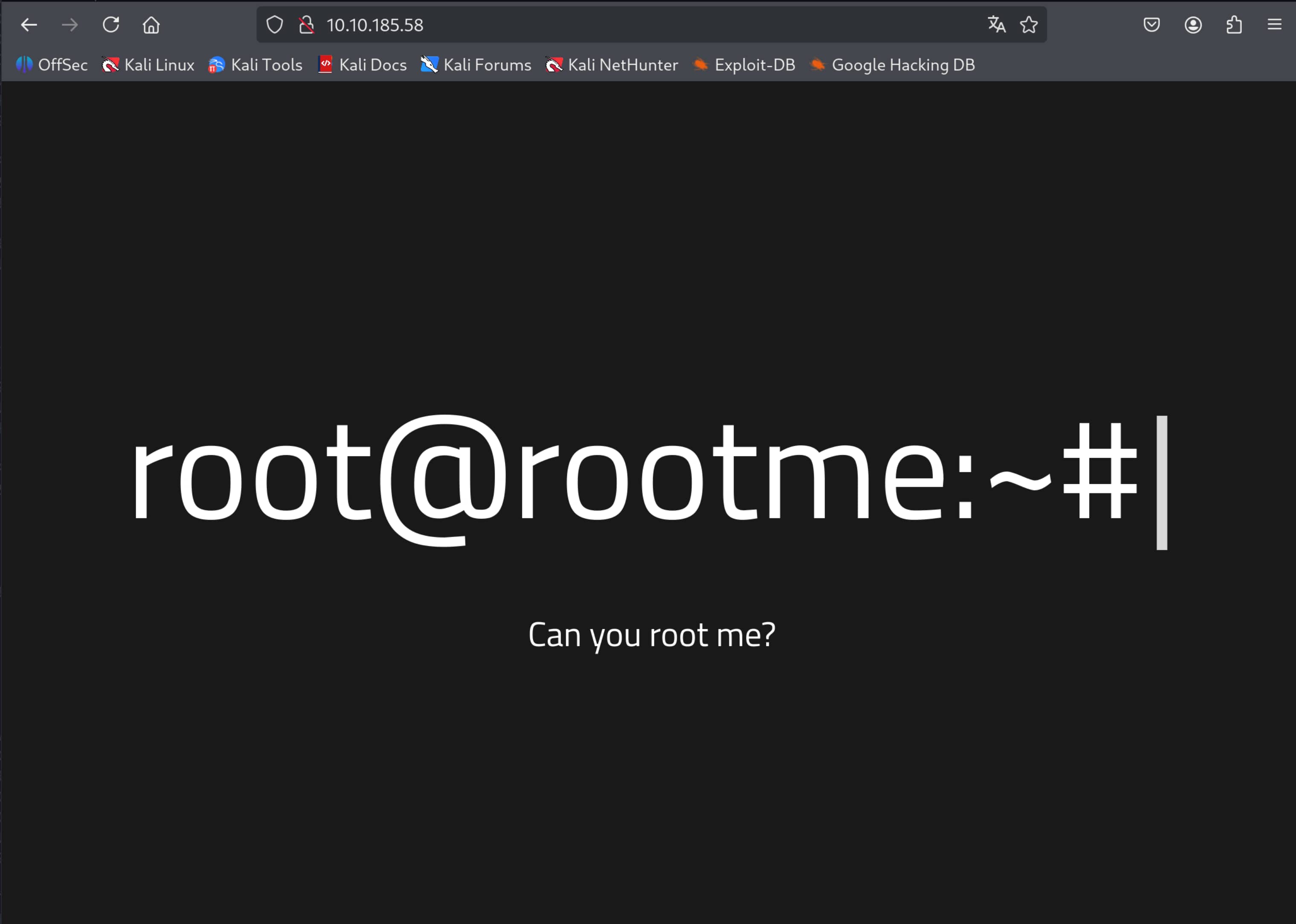Reload the current page
The height and width of the screenshot is (924, 1296).
(111, 25)
